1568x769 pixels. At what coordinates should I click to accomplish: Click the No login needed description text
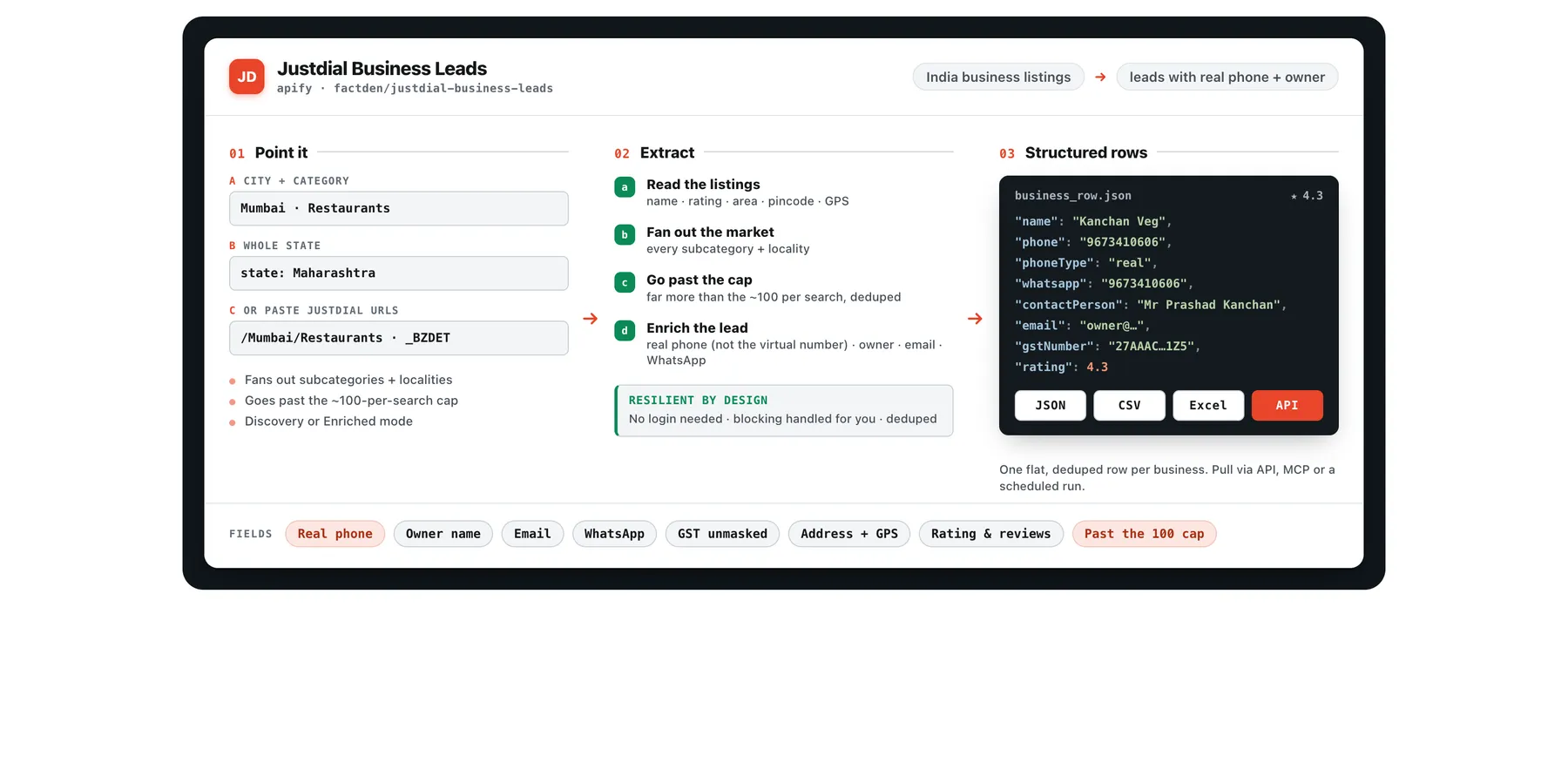tap(783, 419)
